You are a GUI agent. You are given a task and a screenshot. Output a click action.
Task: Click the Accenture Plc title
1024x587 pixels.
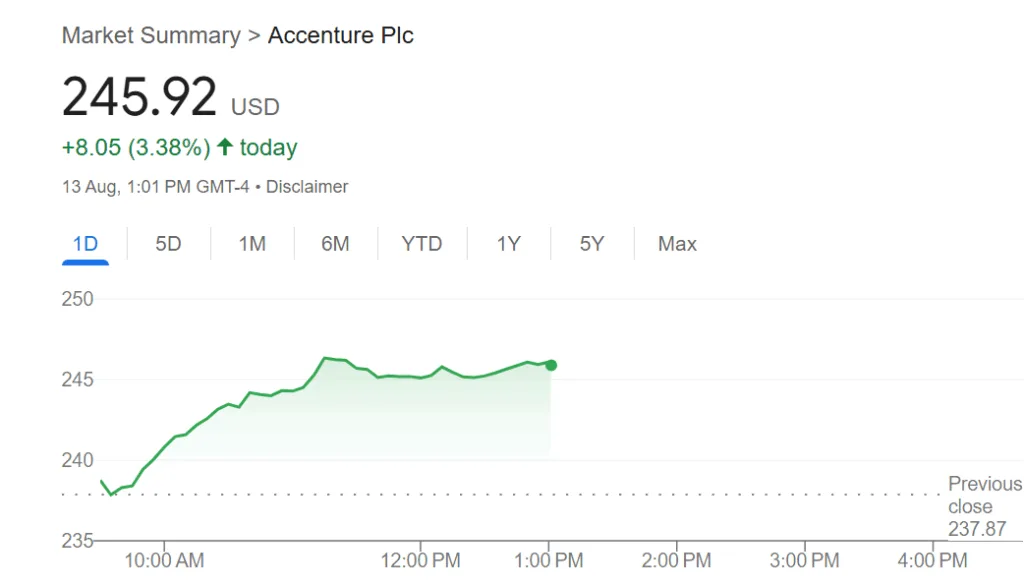click(x=340, y=36)
